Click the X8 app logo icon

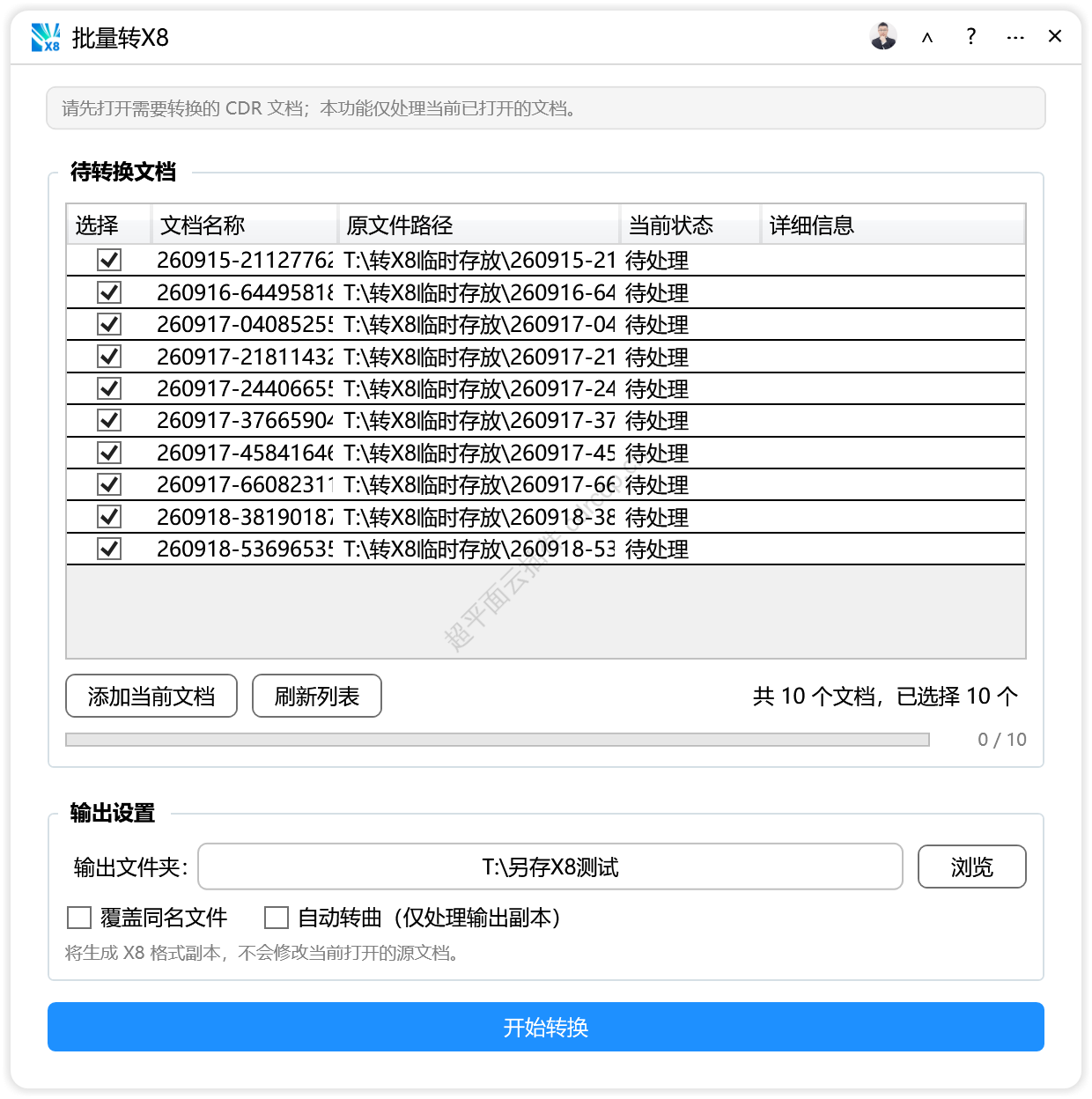click(x=46, y=37)
